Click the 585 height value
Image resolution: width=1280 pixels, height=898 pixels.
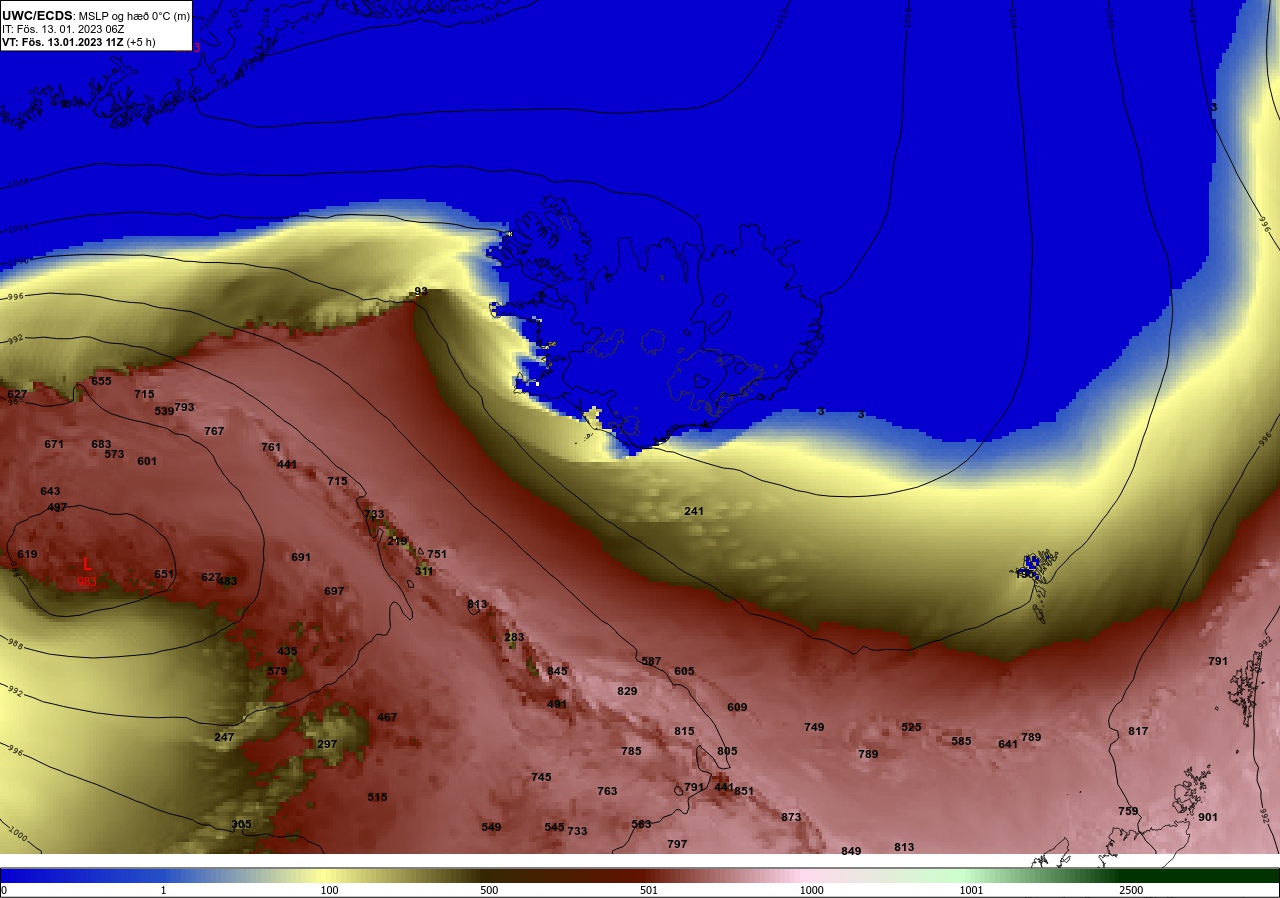(961, 741)
